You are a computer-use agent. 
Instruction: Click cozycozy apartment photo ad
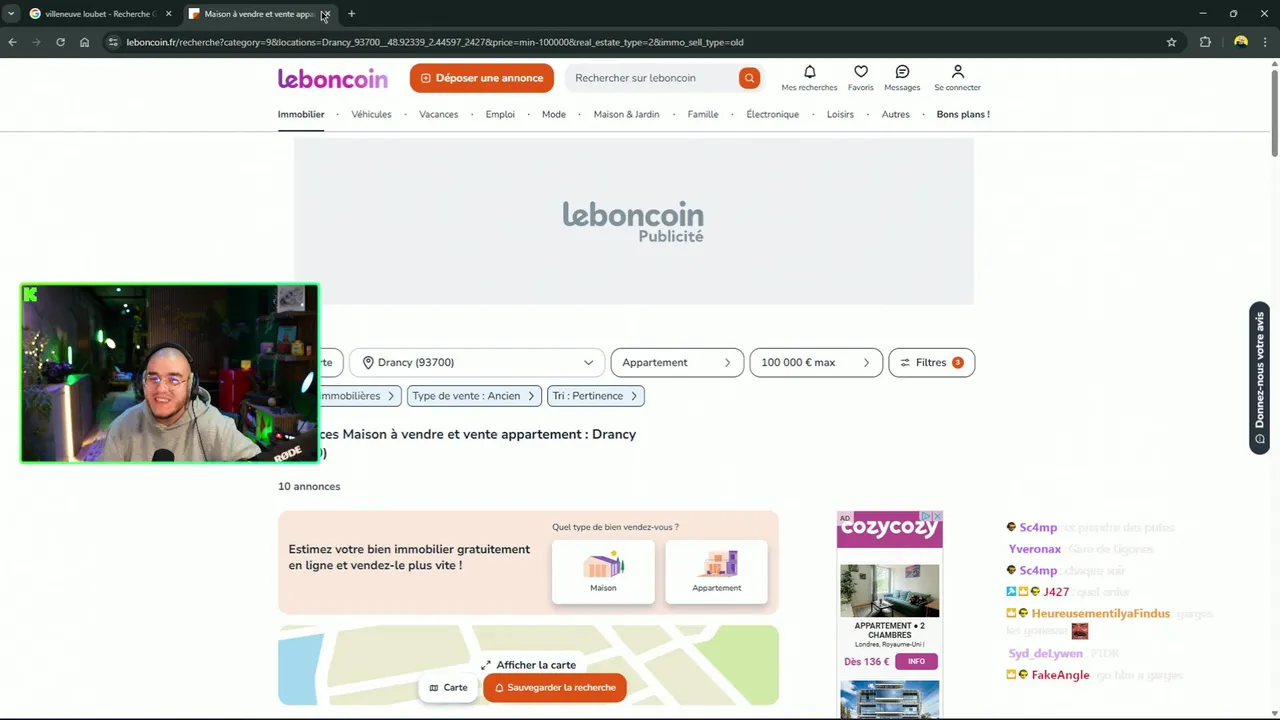(x=889, y=590)
